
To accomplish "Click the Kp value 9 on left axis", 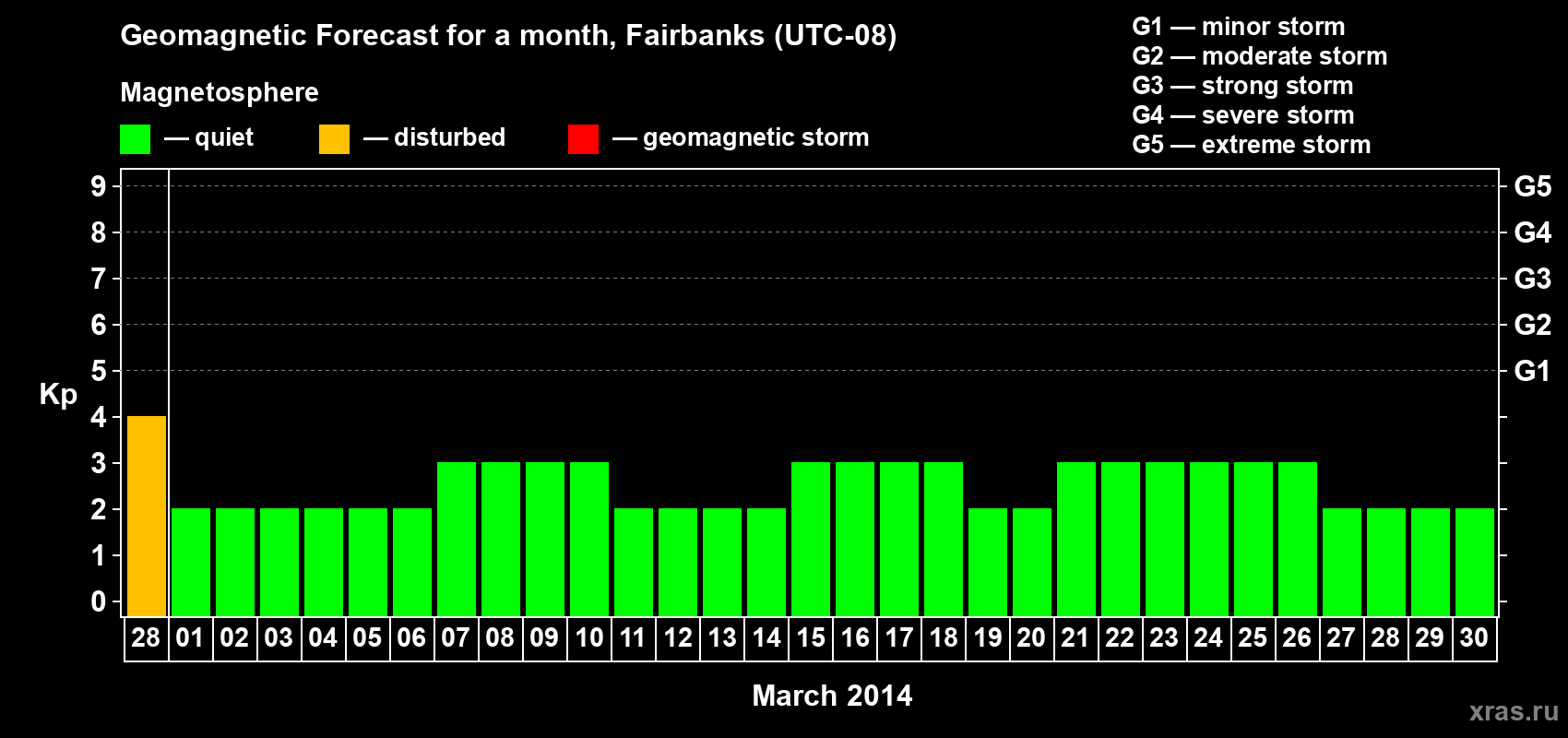I will click(x=99, y=186).
